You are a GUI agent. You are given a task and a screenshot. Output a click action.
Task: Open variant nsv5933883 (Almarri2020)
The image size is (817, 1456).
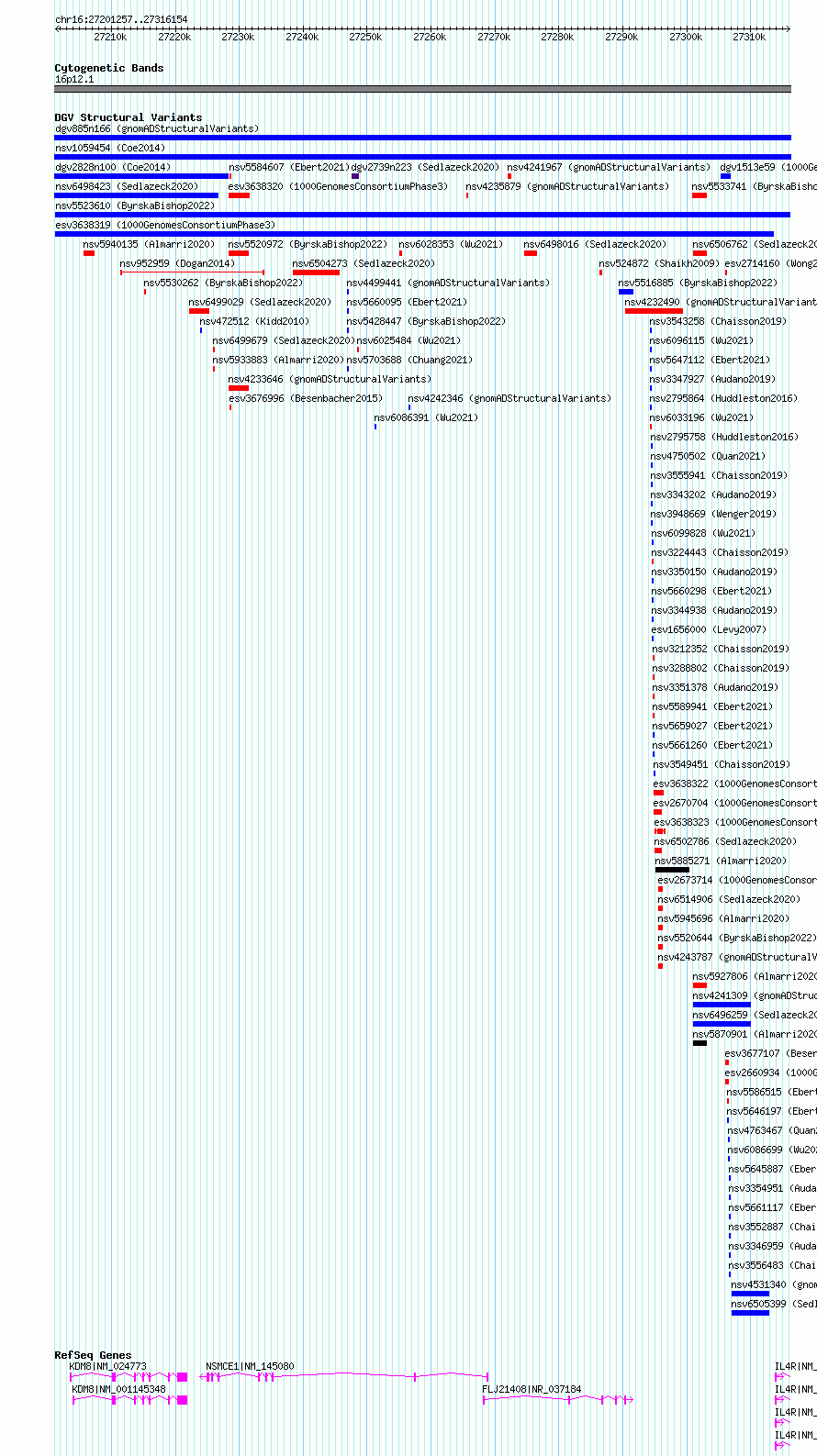279,360
